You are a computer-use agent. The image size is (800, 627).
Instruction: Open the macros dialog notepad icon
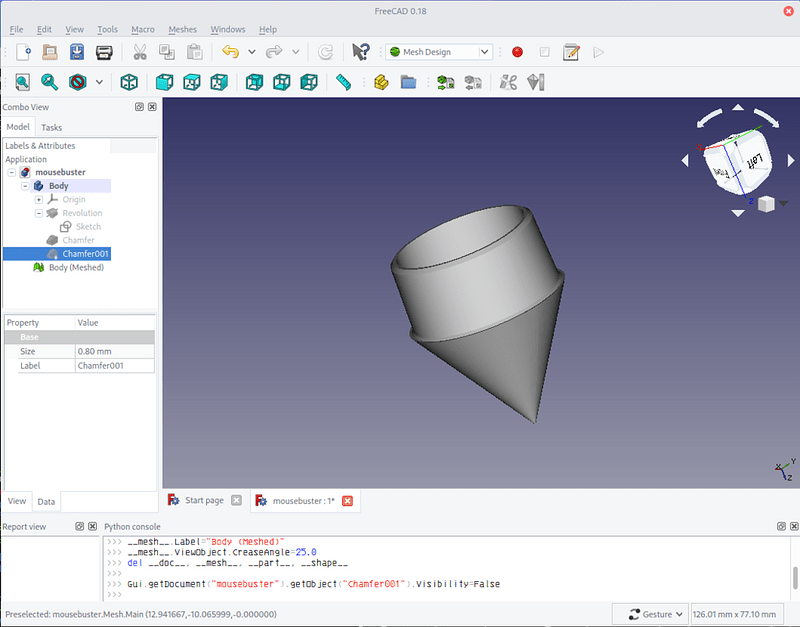click(x=571, y=52)
